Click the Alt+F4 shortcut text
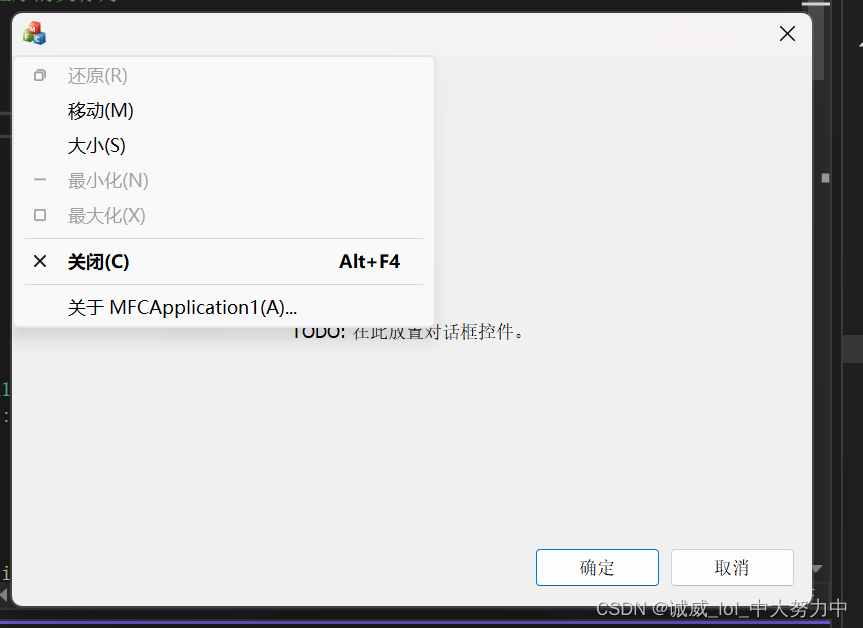Viewport: 863px width, 628px height. [x=369, y=261]
